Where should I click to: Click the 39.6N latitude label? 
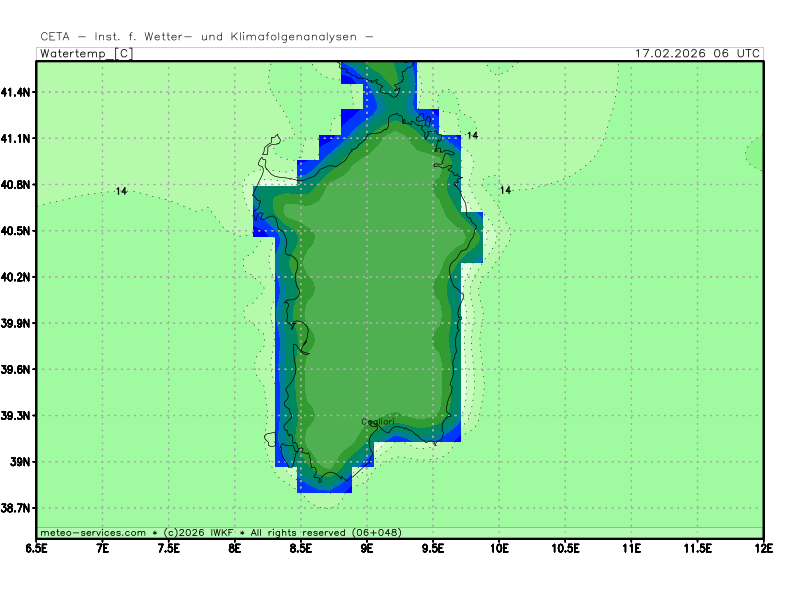click(17, 370)
